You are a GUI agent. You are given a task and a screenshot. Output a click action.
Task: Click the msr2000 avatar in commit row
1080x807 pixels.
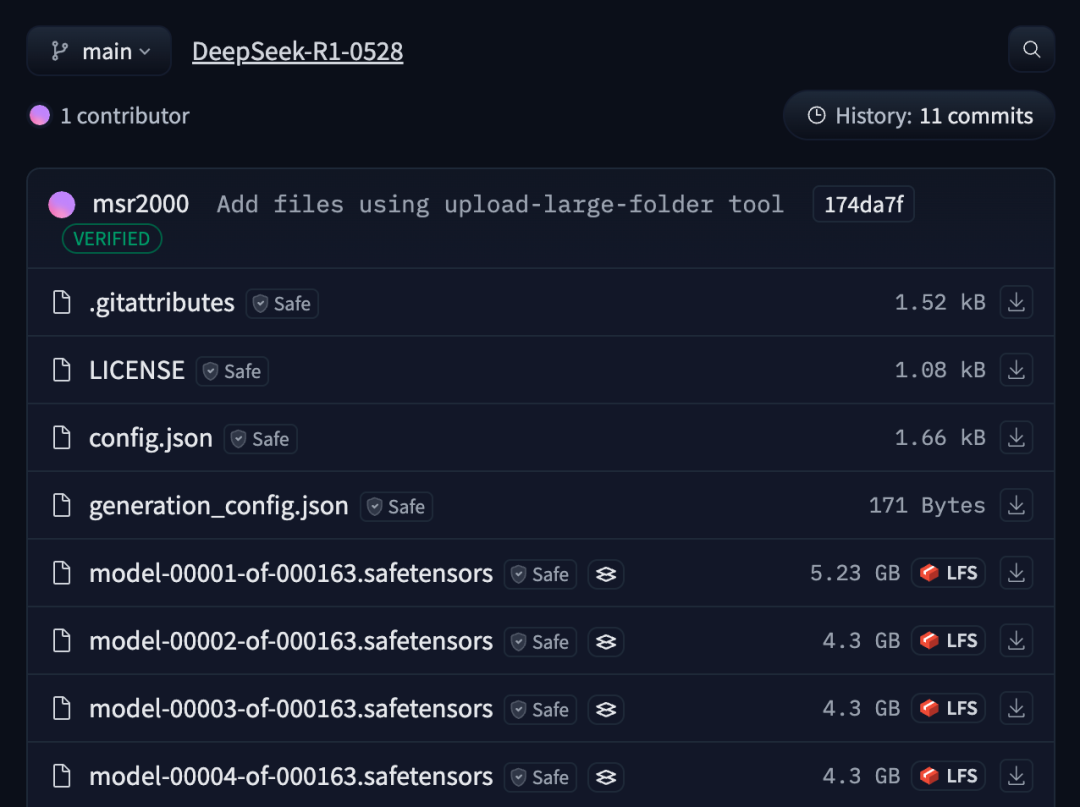click(x=62, y=205)
